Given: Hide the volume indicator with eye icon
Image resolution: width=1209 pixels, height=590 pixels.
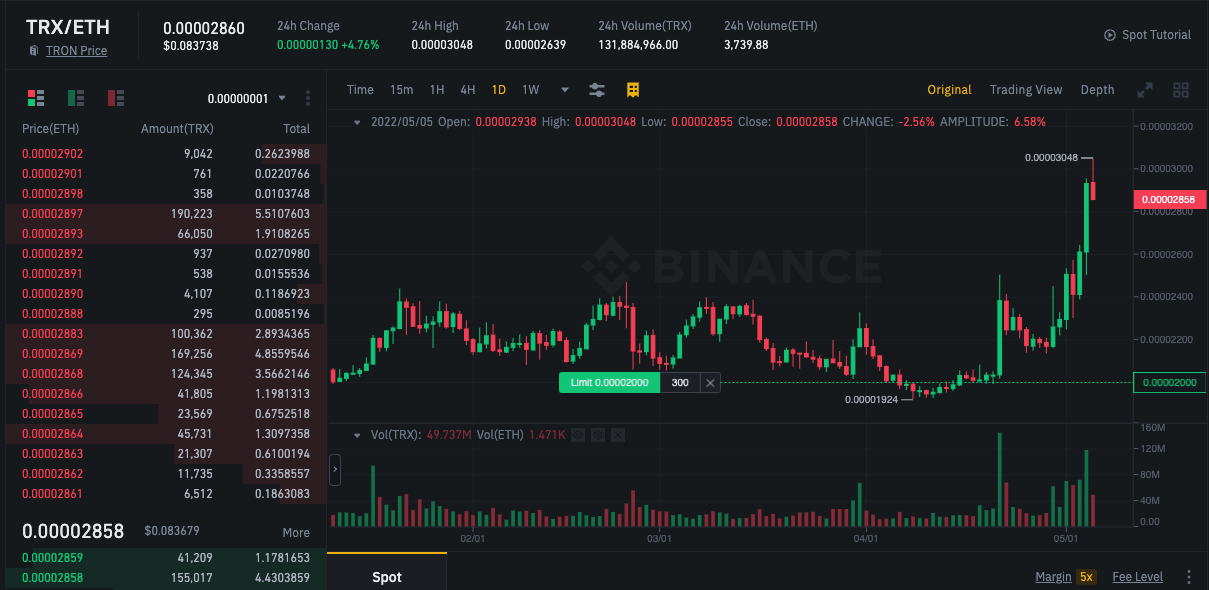Looking at the screenshot, I should pos(578,435).
